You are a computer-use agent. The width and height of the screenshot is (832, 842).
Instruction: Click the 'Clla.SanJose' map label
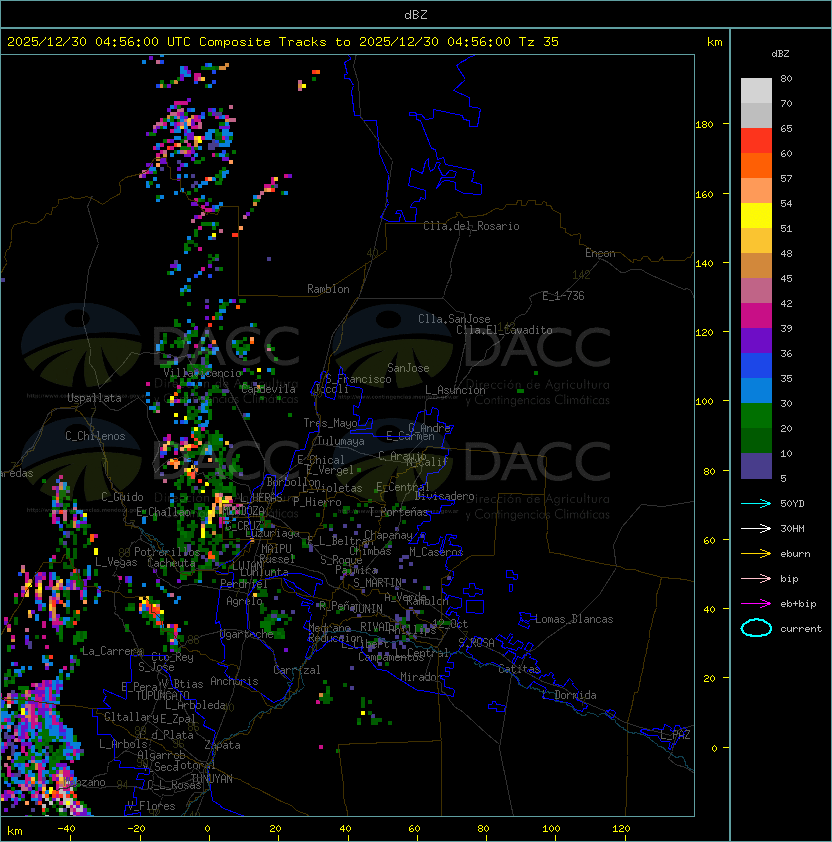coord(454,319)
